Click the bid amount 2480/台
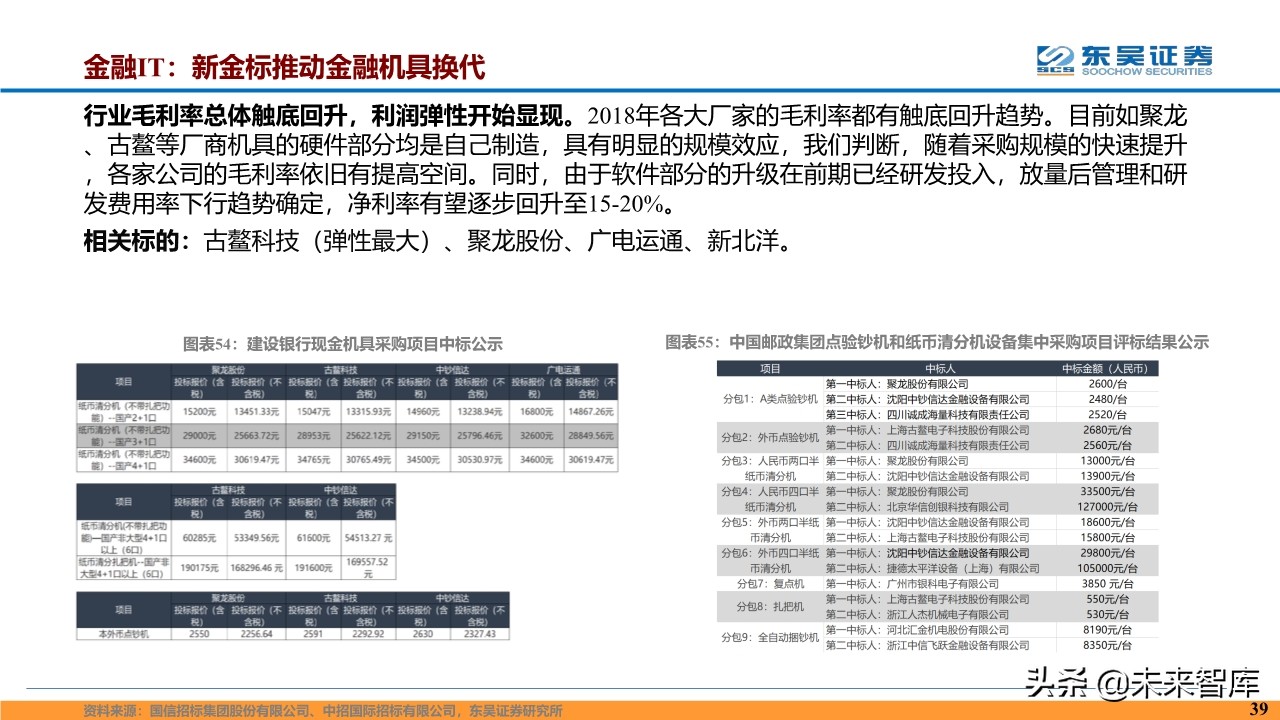Image resolution: width=1280 pixels, height=720 pixels. tap(1109, 398)
